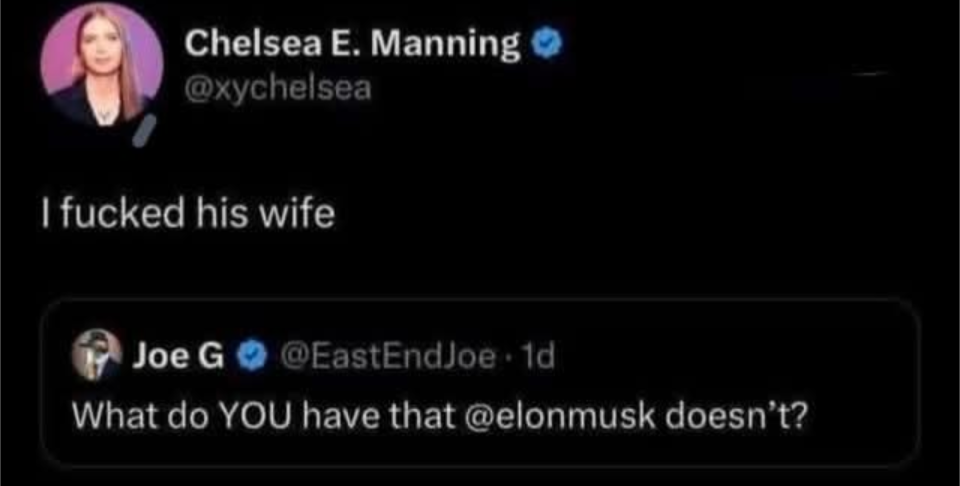Click the word 'that' before the mention
This screenshot has width=960, height=486.
[x=423, y=413]
